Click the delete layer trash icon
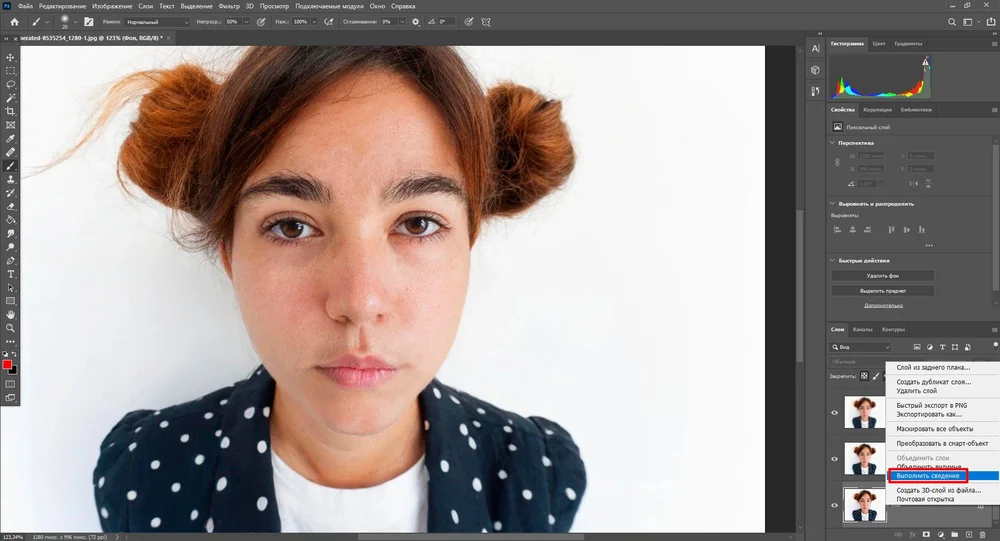 982,535
